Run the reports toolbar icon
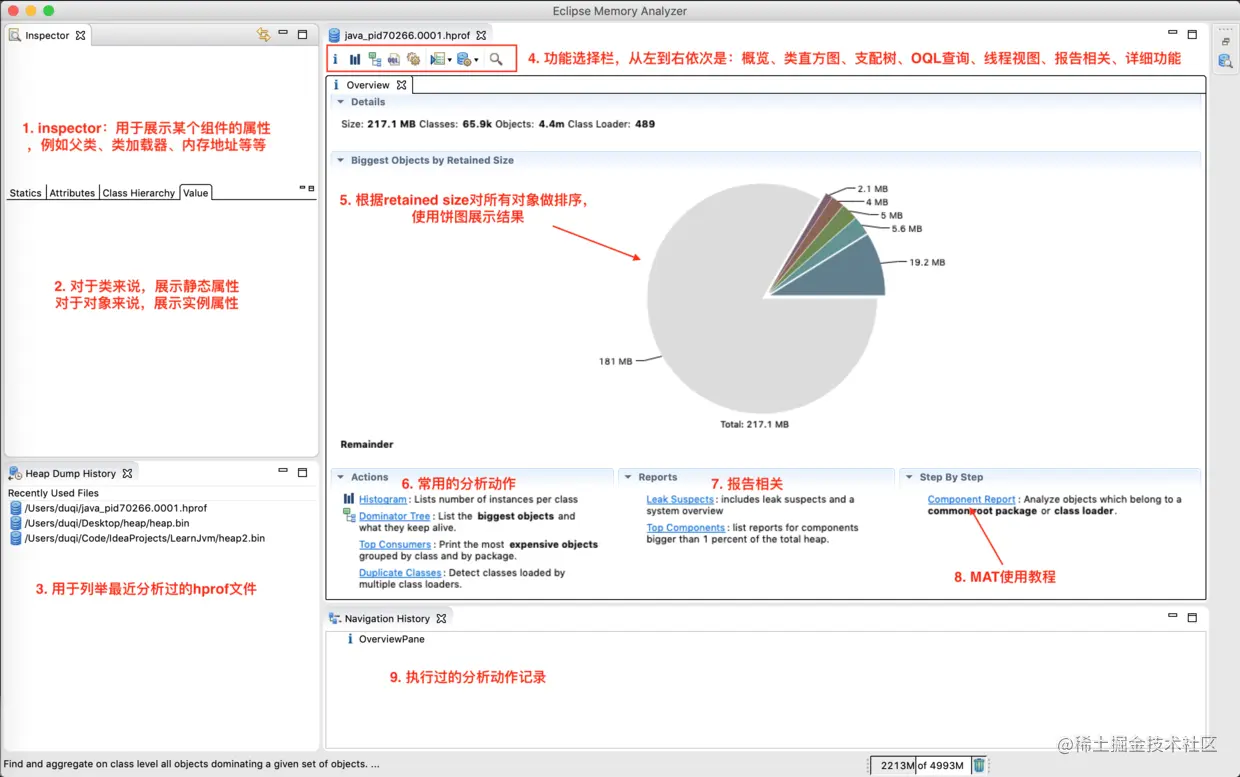 coord(437,59)
